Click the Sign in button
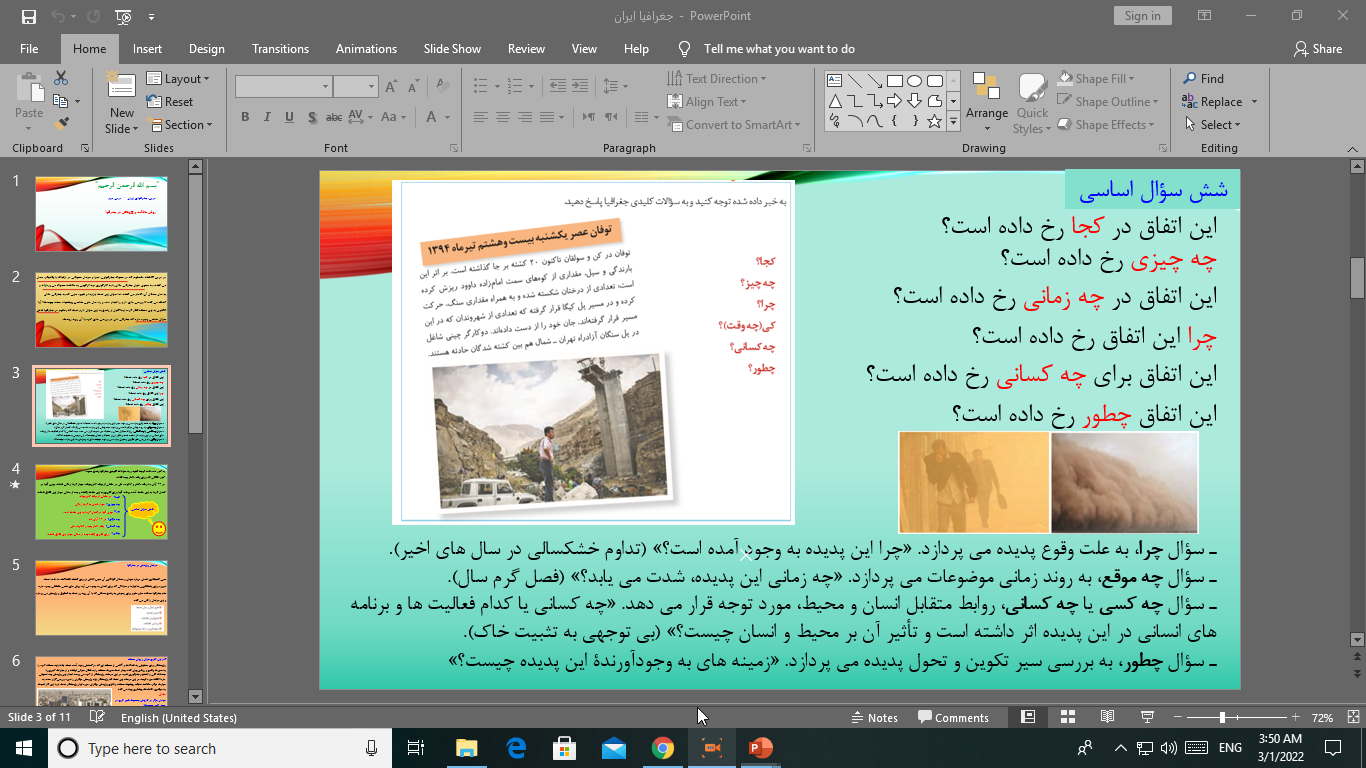Viewport: 1366px width, 768px height. point(1142,16)
